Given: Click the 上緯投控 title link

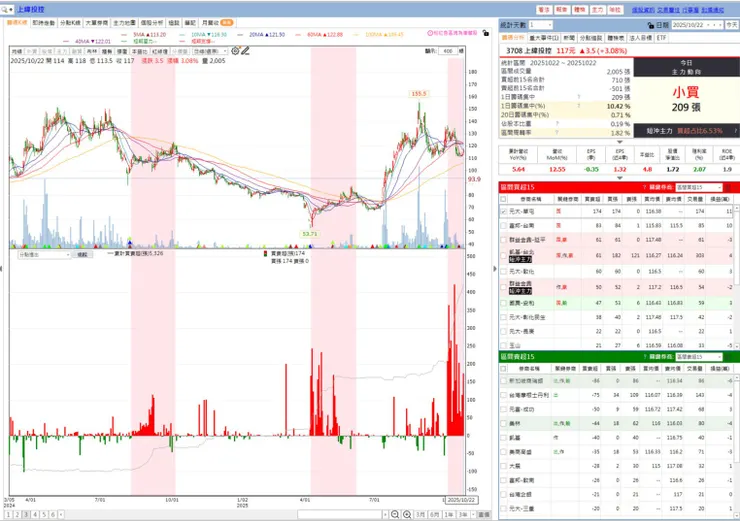Looking at the screenshot, I should click(31, 9).
